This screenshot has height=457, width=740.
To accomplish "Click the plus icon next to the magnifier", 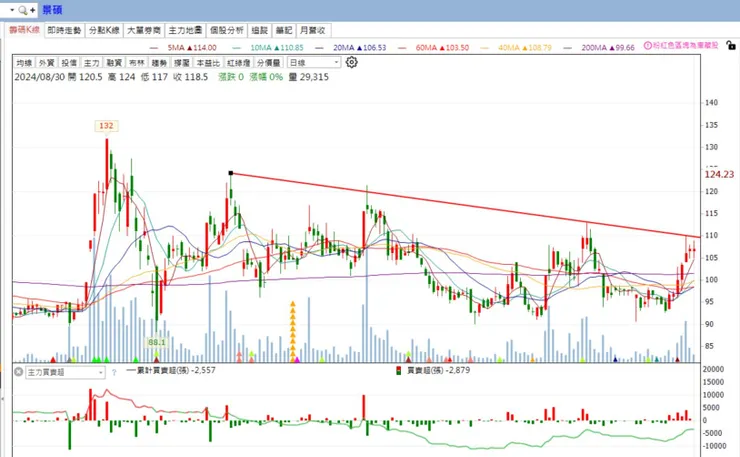I will click(x=33, y=10).
